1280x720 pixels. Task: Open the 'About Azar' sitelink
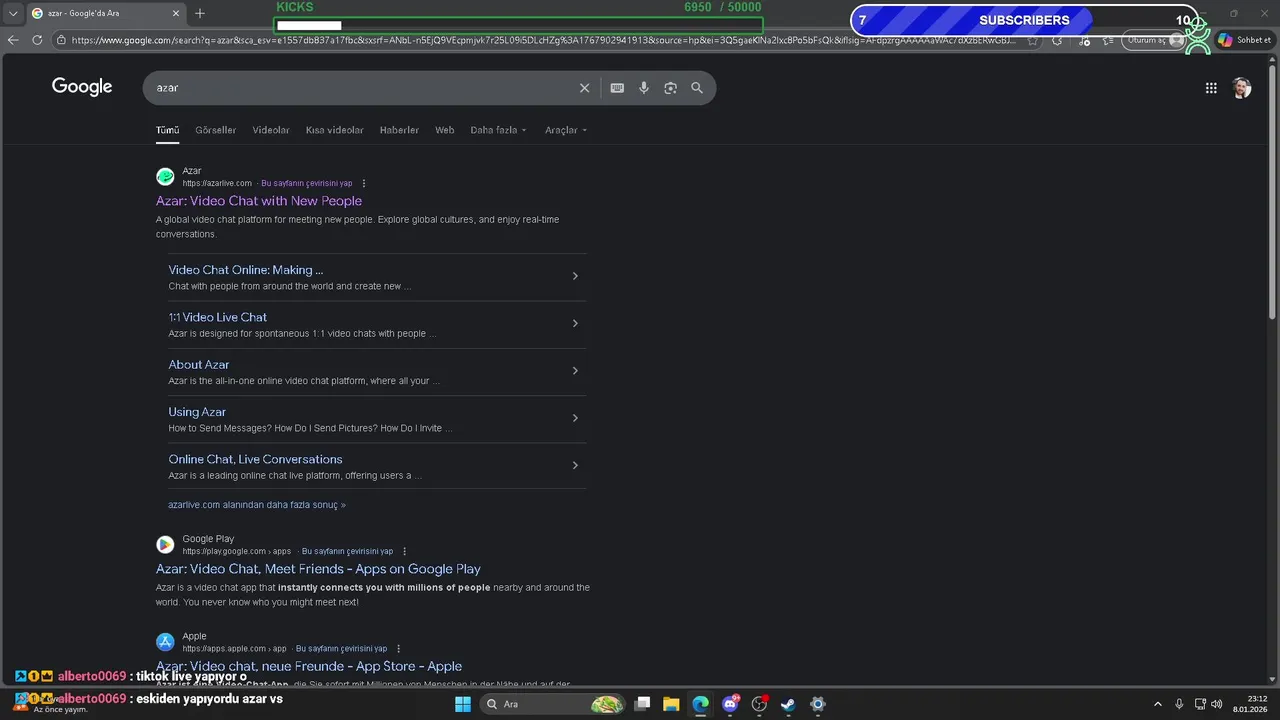199,365
